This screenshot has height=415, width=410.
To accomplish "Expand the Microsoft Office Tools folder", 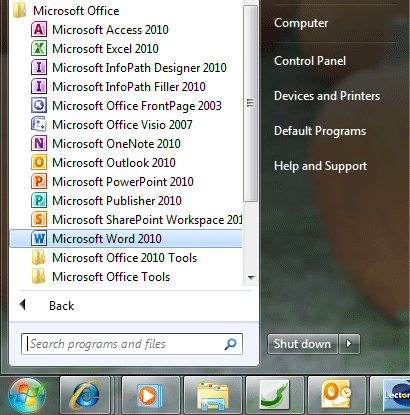I will tap(101, 277).
